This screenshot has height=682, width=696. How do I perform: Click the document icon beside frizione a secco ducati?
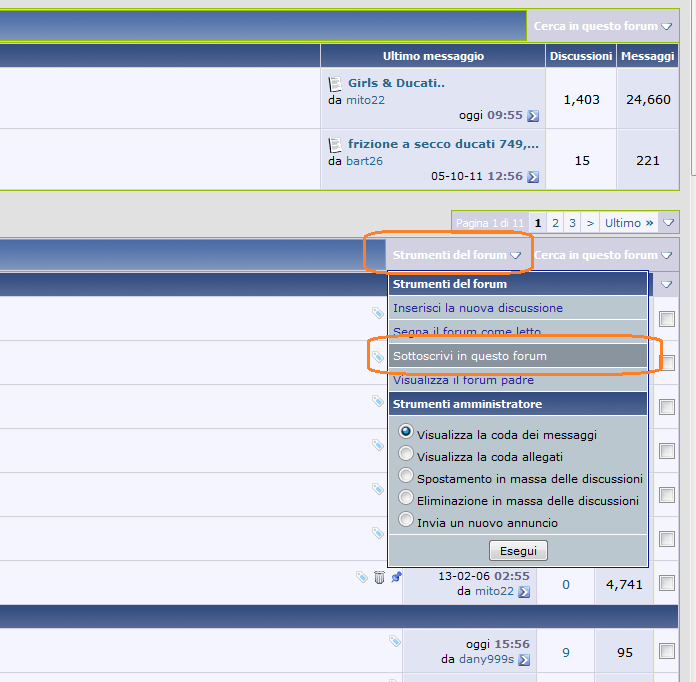tap(335, 144)
